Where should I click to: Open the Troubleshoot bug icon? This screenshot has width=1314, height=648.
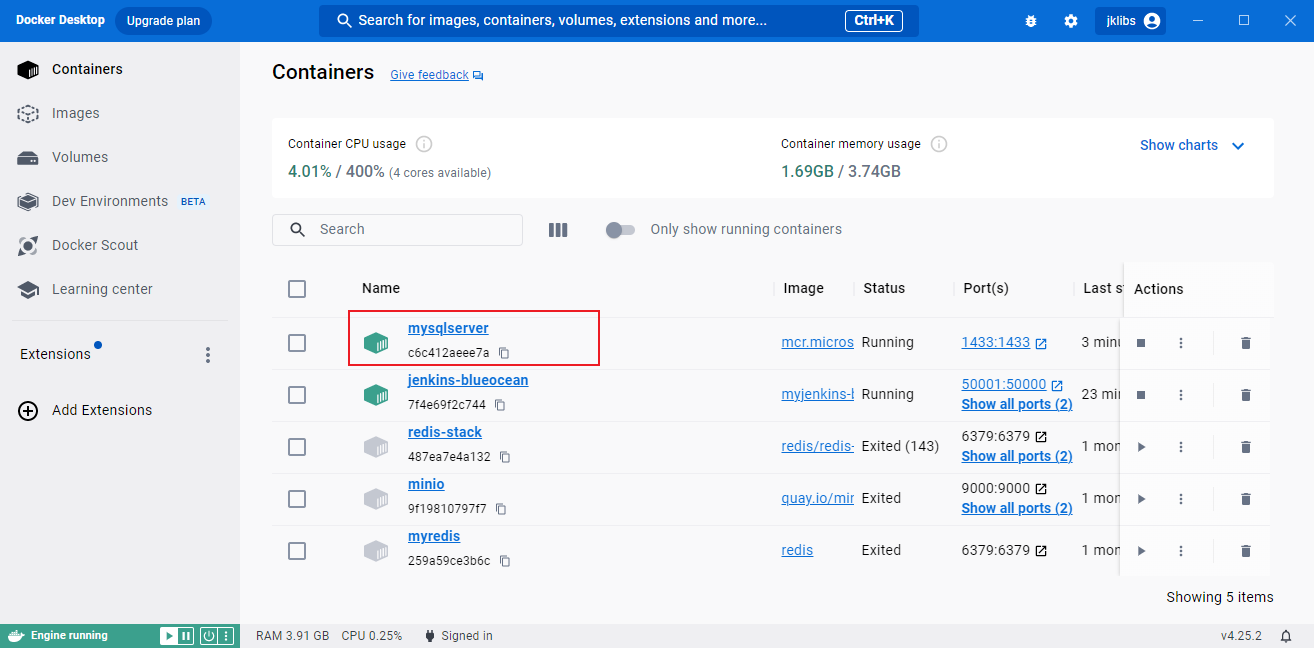[x=1031, y=21]
